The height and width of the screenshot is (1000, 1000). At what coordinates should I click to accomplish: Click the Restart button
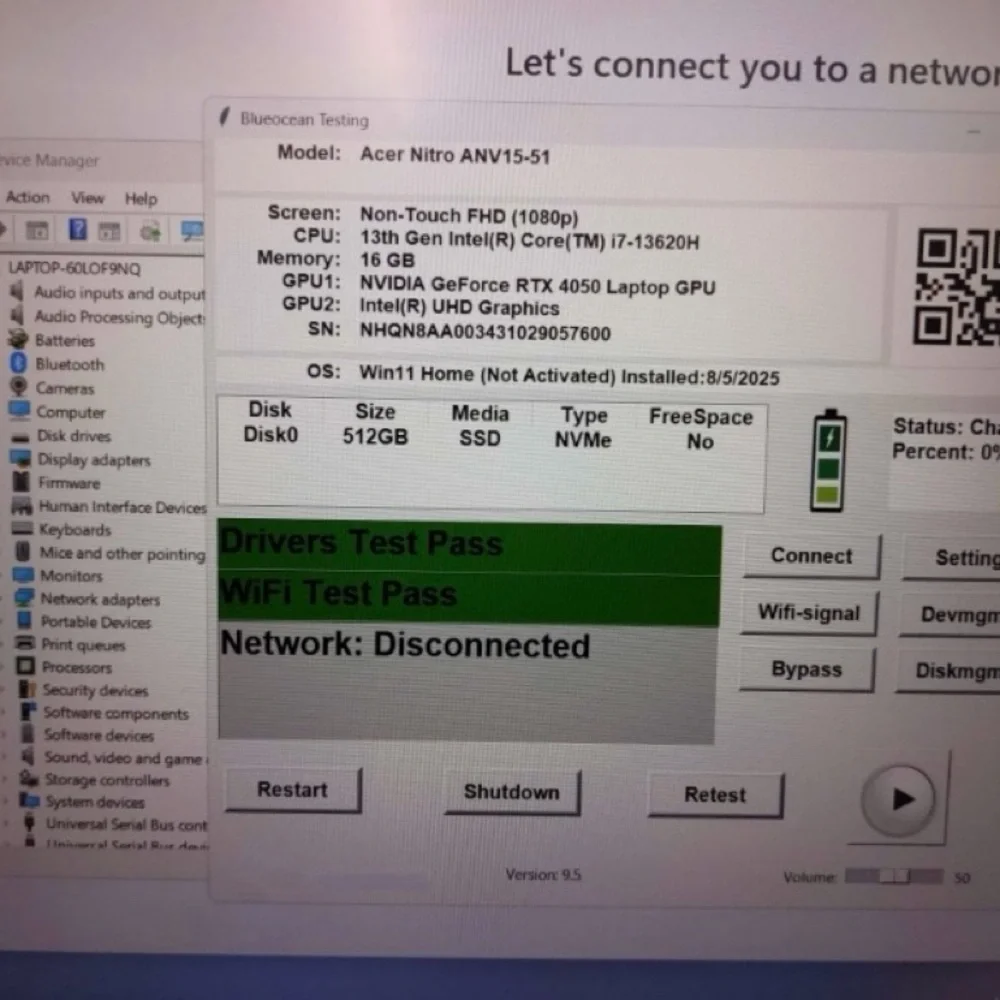coord(293,790)
